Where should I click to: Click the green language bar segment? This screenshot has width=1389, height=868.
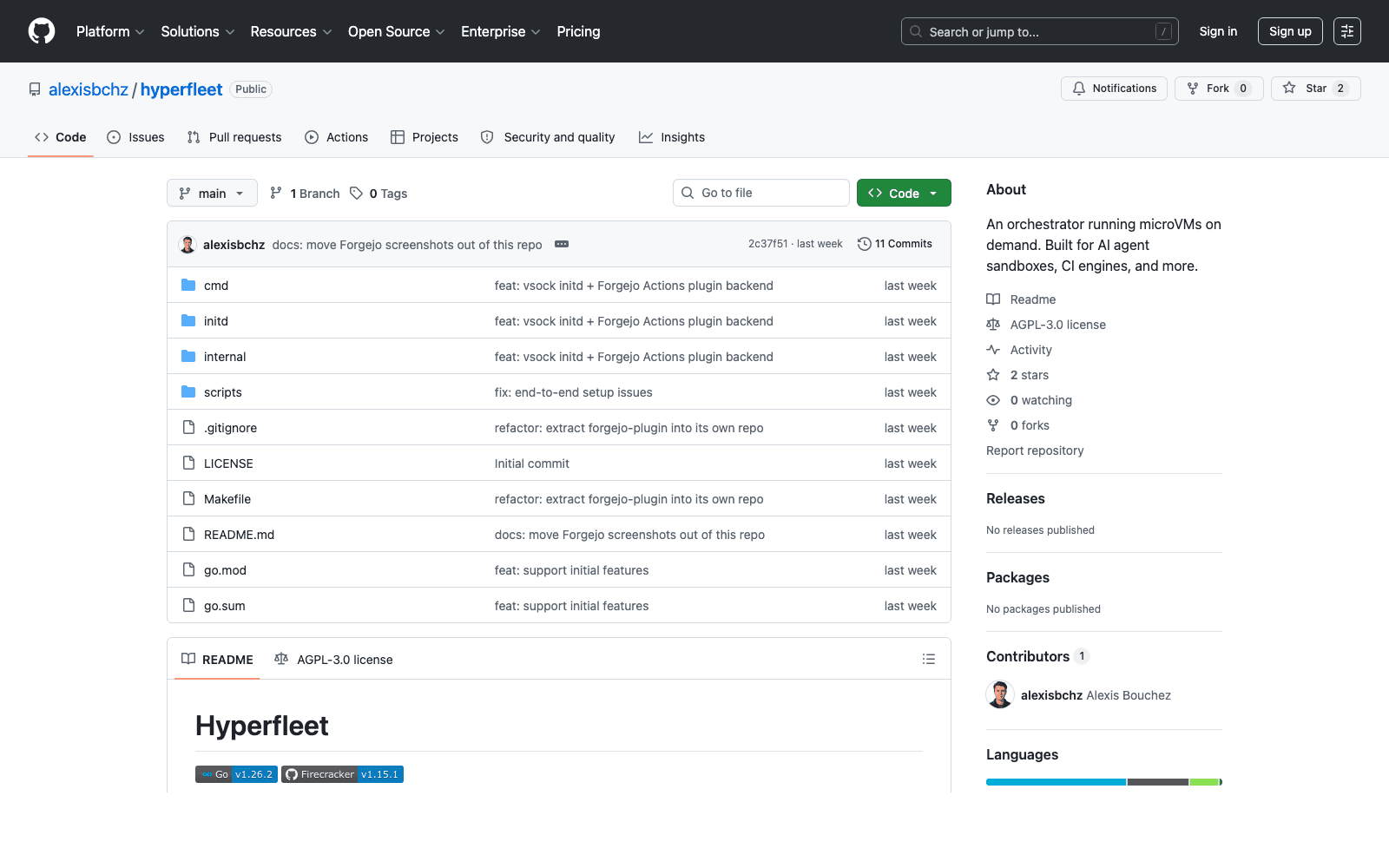coord(1204,782)
